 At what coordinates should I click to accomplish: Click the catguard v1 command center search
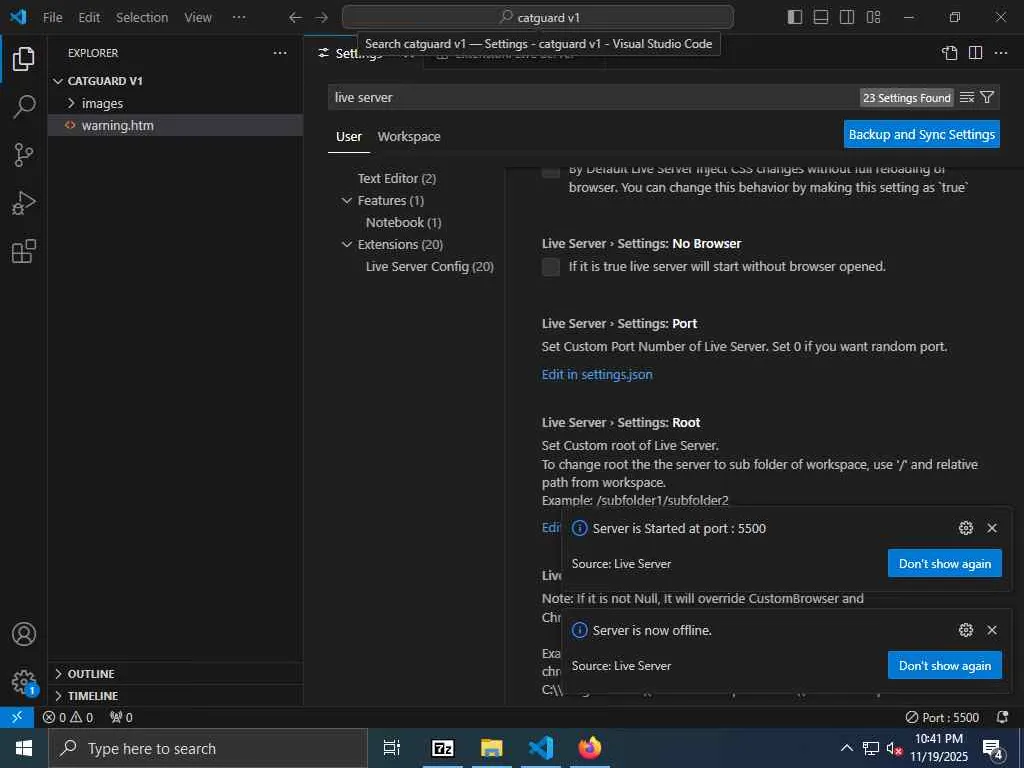(537, 18)
